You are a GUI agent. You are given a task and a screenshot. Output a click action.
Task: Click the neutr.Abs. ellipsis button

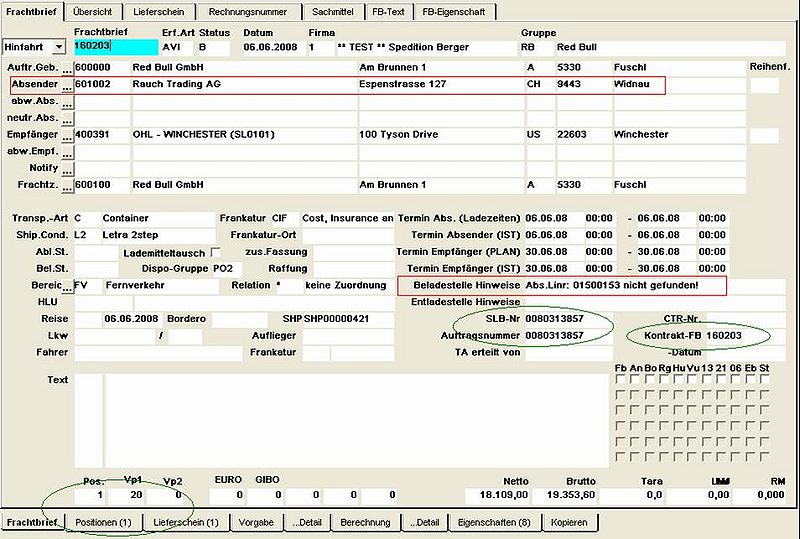click(x=67, y=119)
